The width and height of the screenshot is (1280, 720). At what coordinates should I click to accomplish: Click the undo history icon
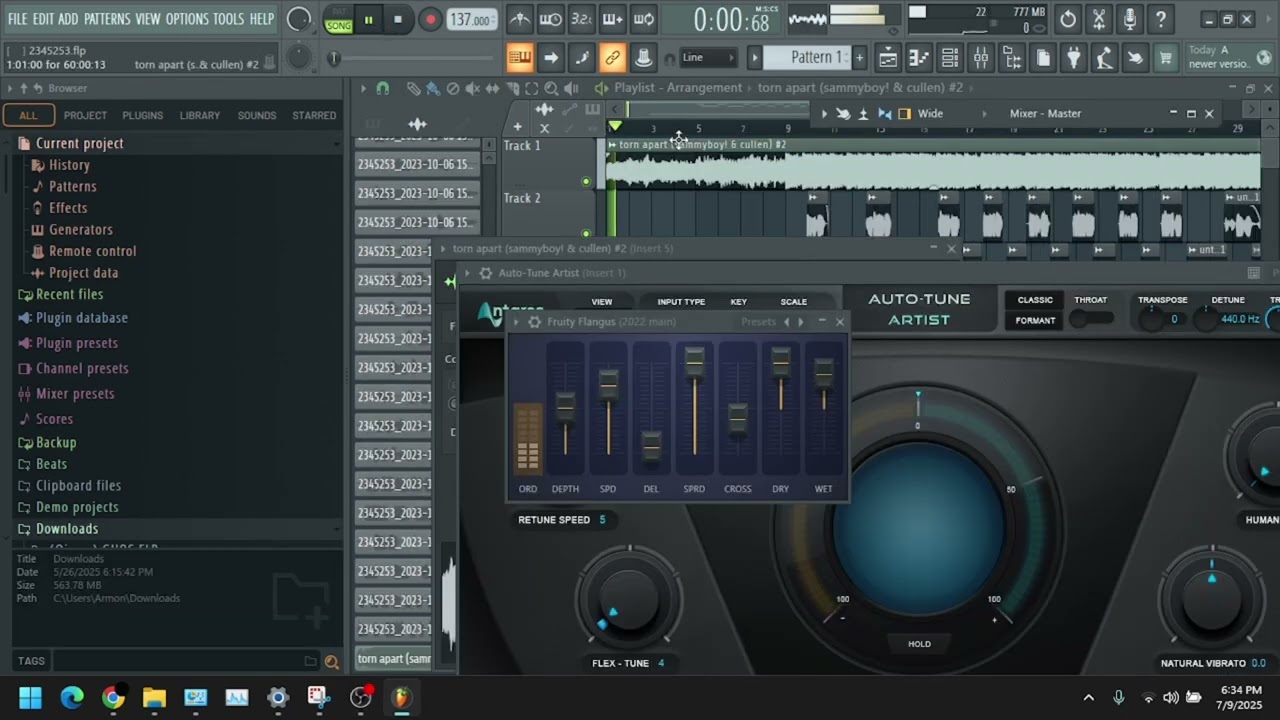click(x=1068, y=19)
